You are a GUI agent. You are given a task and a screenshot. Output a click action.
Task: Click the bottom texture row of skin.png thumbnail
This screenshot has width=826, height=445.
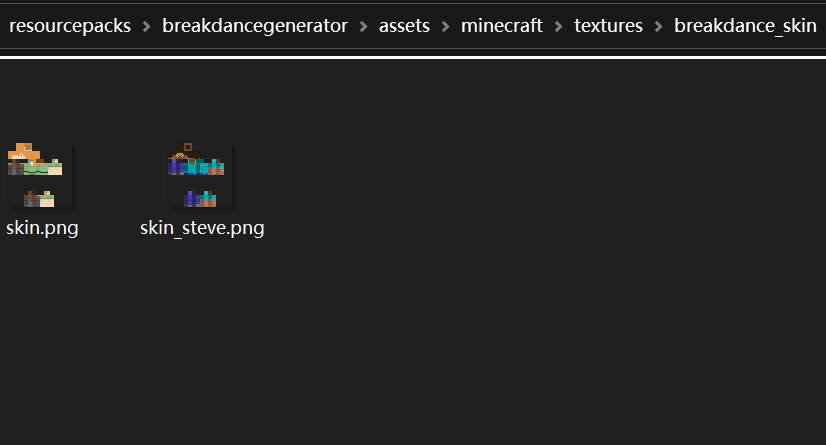(x=40, y=198)
